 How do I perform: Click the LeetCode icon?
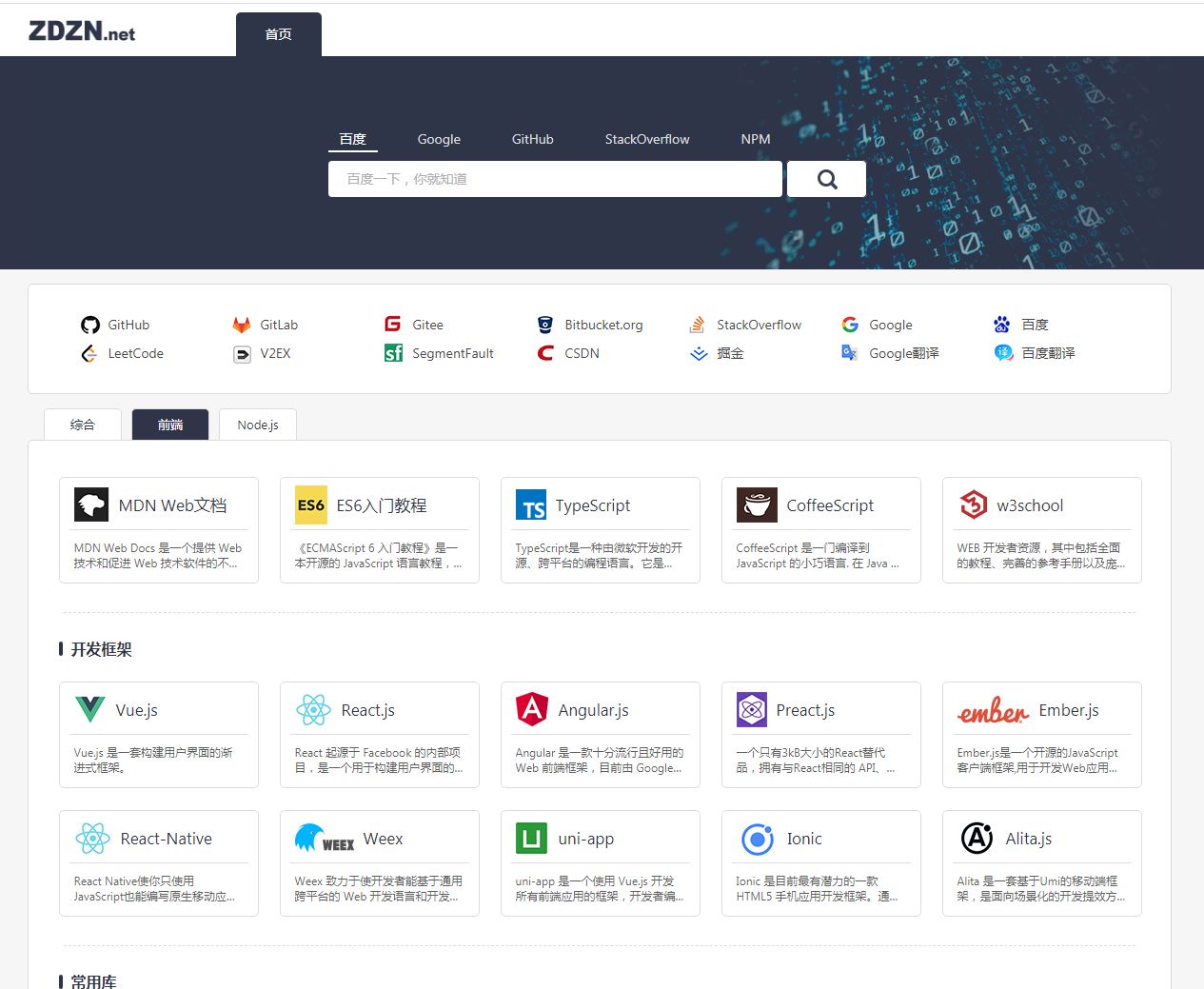[x=89, y=353]
